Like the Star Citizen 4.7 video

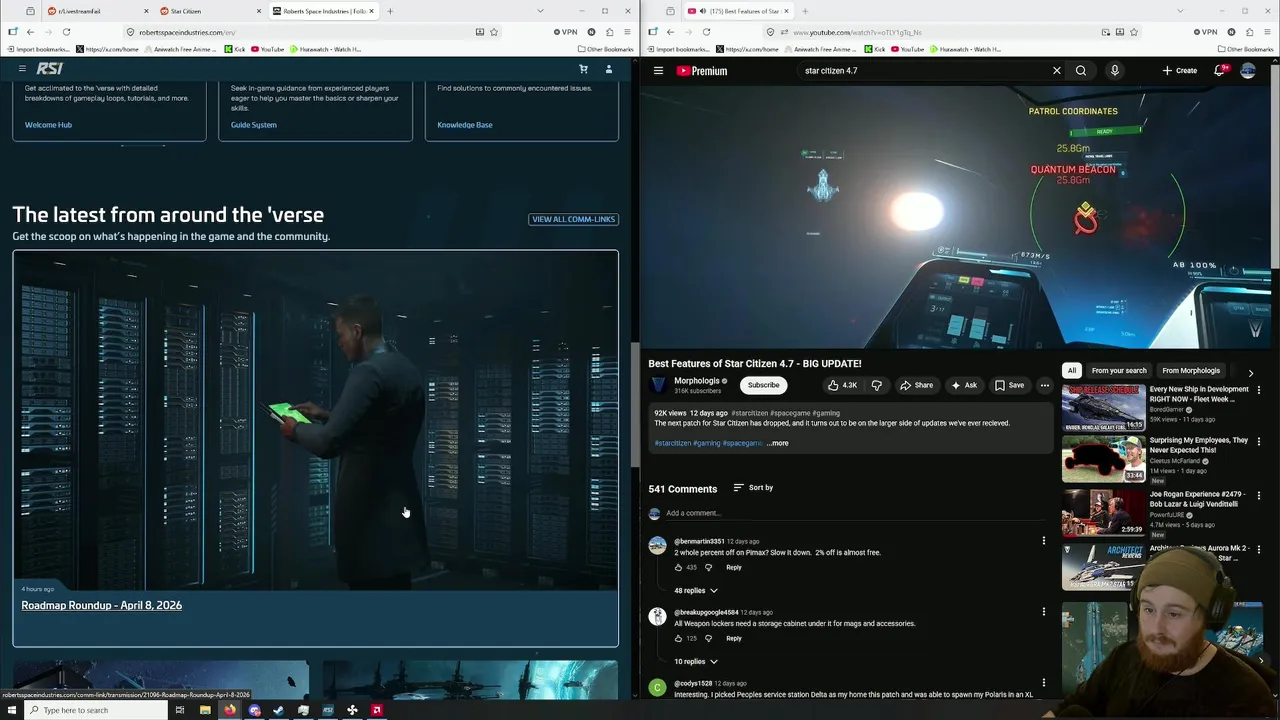tap(843, 385)
